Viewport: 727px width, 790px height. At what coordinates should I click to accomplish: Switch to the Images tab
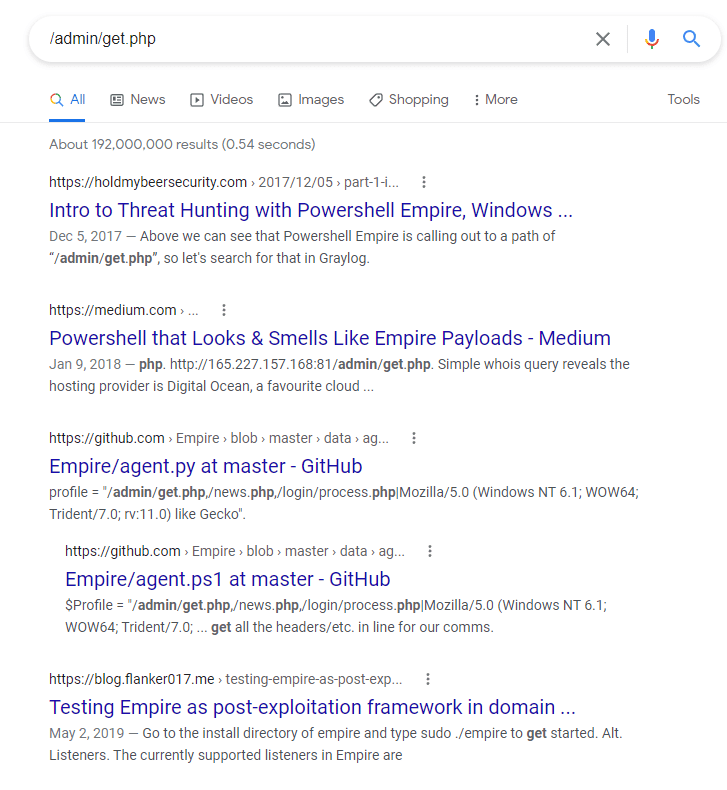tap(311, 100)
